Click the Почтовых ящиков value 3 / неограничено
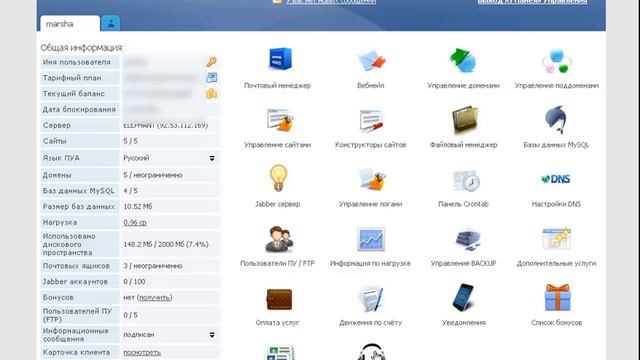The height and width of the screenshot is (360, 640). pyautogui.click(x=153, y=266)
